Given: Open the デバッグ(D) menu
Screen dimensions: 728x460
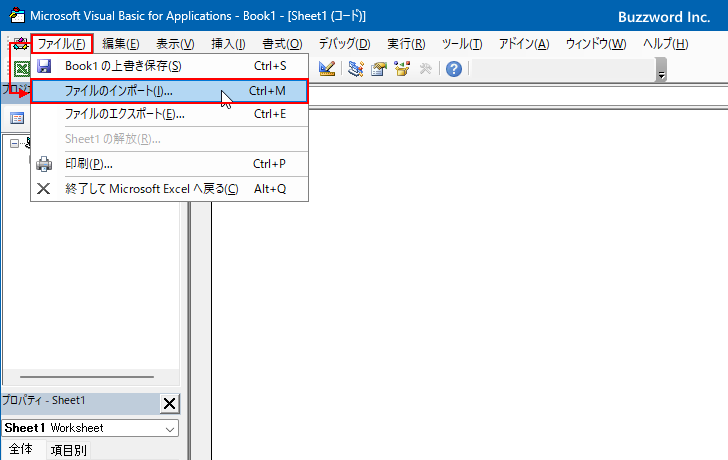Looking at the screenshot, I should (x=344, y=44).
